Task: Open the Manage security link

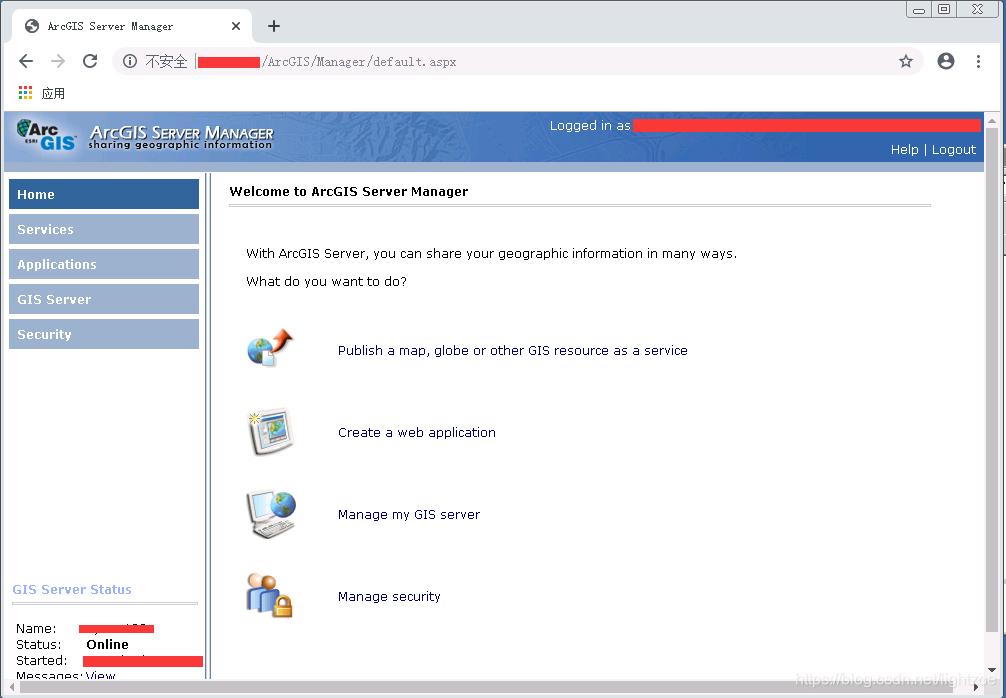Action: (x=389, y=597)
